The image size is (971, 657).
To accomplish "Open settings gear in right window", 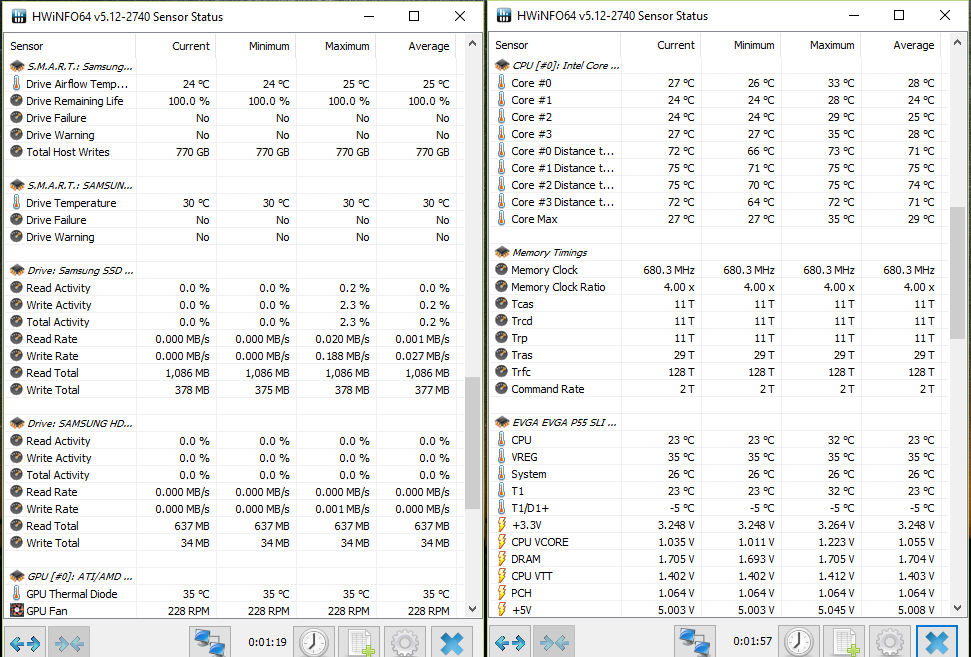I will tap(890, 643).
